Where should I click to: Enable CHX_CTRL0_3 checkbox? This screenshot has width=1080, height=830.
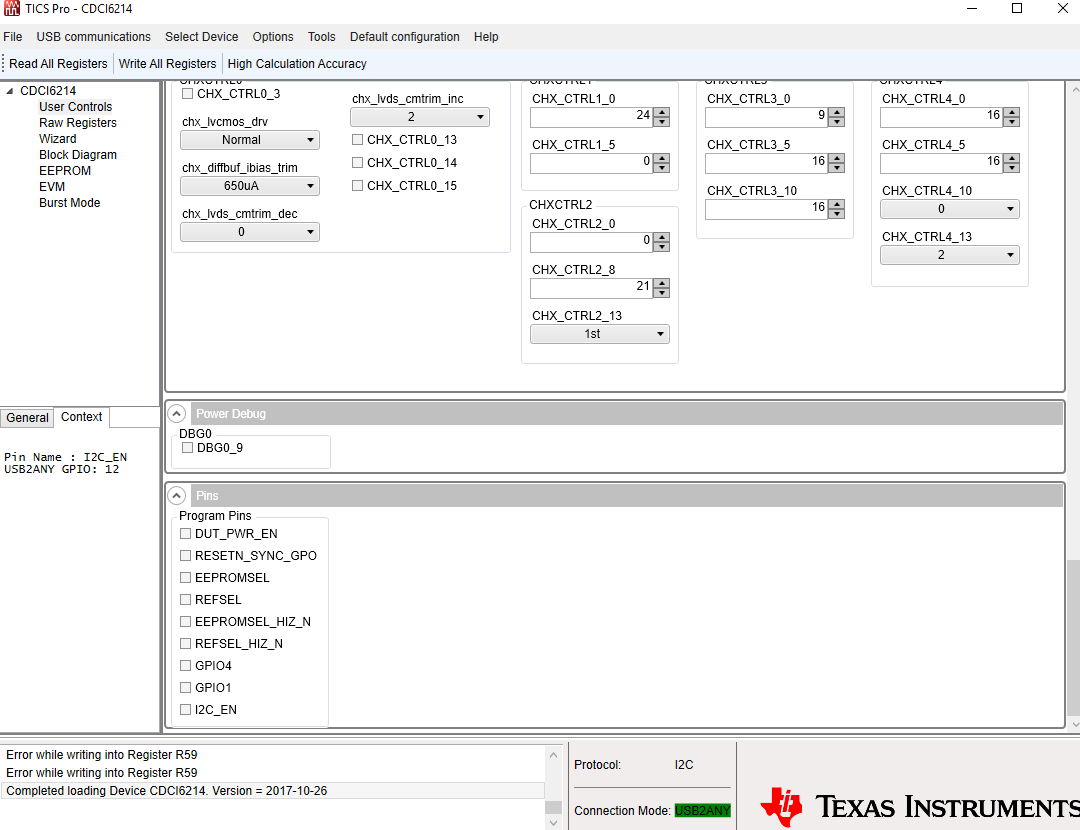[x=187, y=94]
